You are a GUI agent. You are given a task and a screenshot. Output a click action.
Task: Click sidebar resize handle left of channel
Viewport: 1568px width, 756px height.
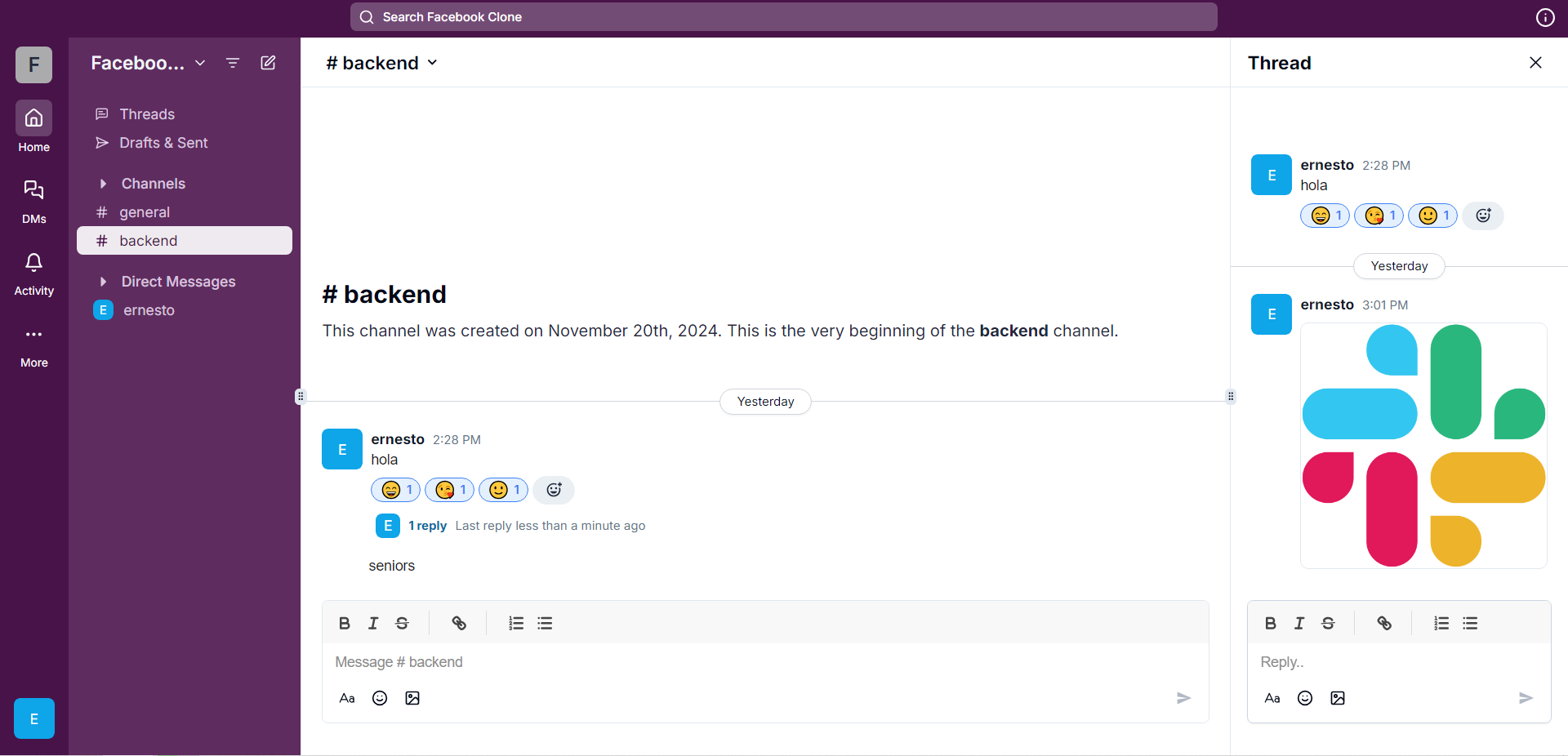pyautogui.click(x=301, y=397)
